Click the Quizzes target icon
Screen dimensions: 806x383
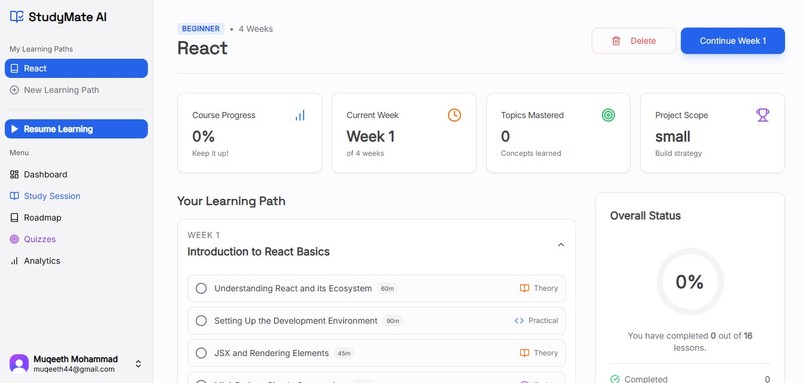(x=14, y=239)
